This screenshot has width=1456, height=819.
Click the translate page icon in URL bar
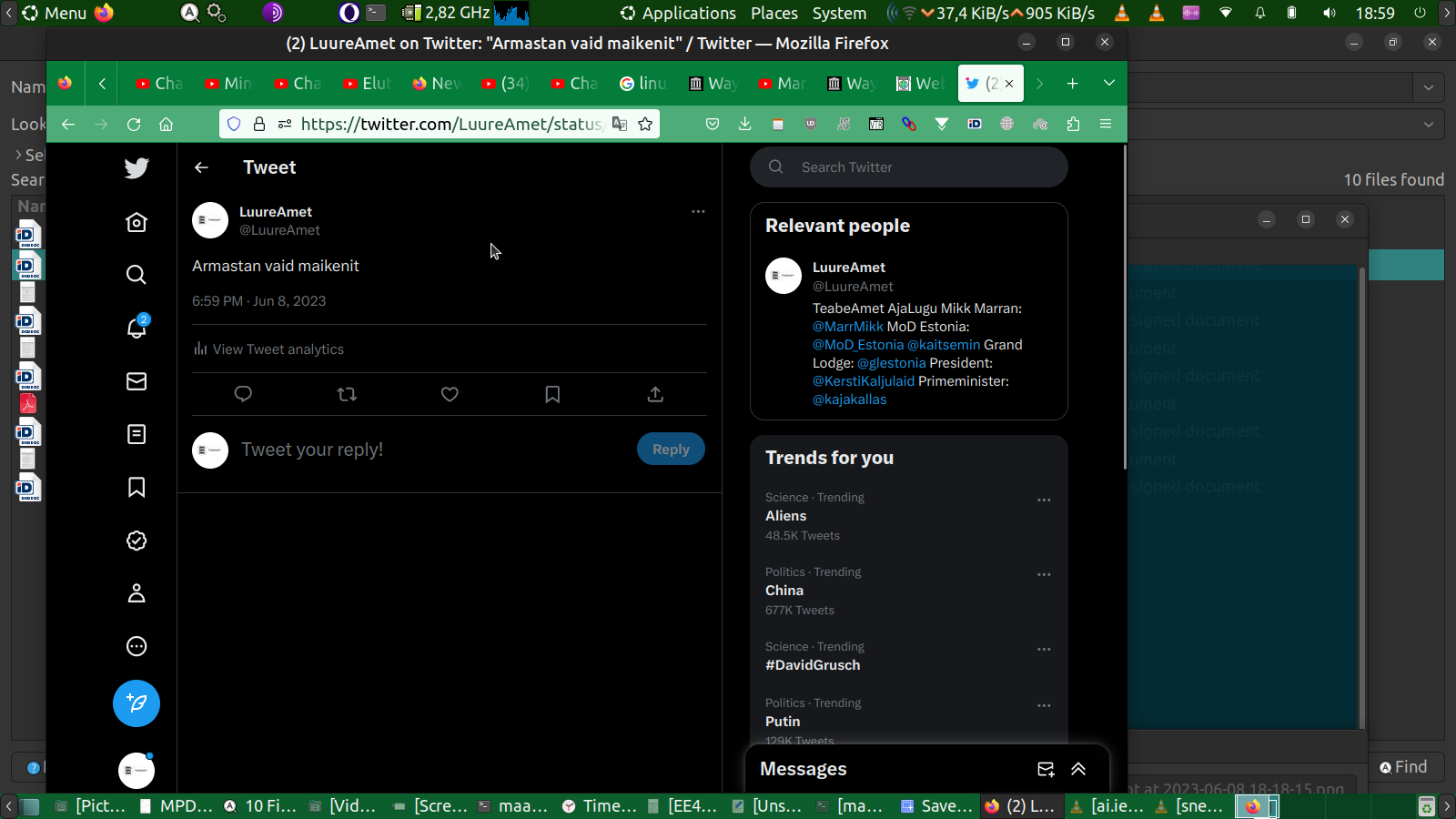click(x=620, y=125)
